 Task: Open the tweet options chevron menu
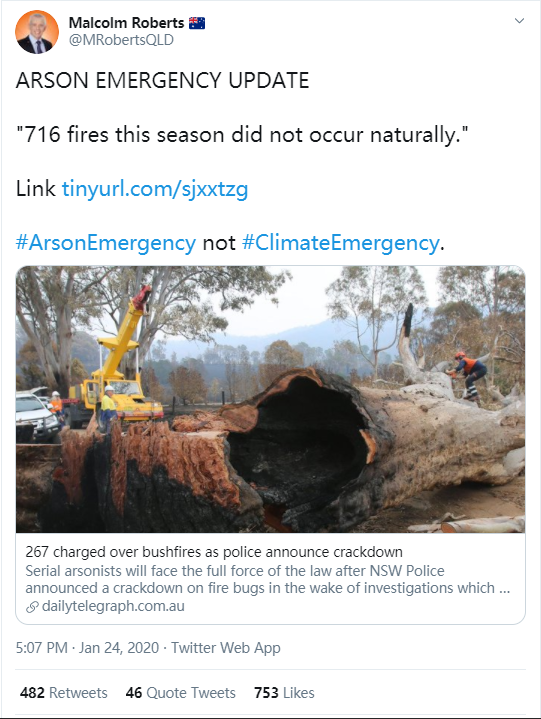click(519, 21)
